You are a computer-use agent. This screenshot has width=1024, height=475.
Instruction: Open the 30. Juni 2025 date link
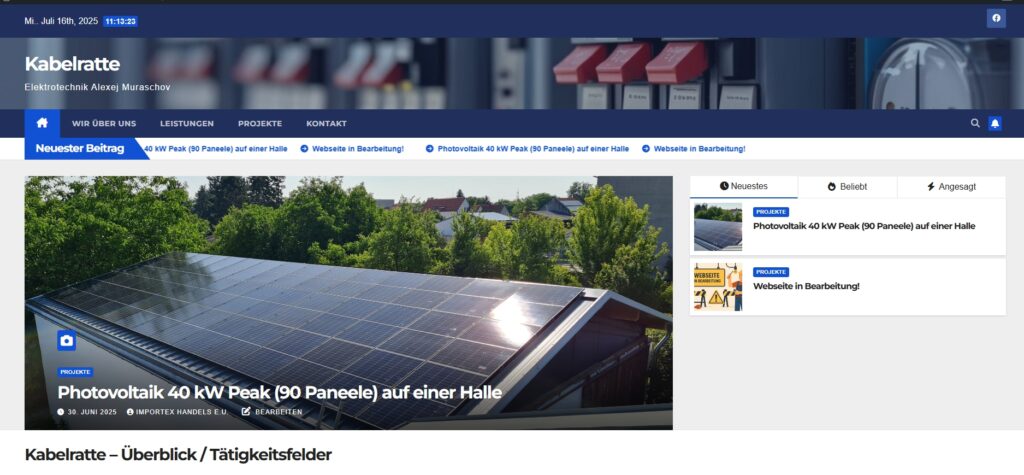pyautogui.click(x=87, y=412)
